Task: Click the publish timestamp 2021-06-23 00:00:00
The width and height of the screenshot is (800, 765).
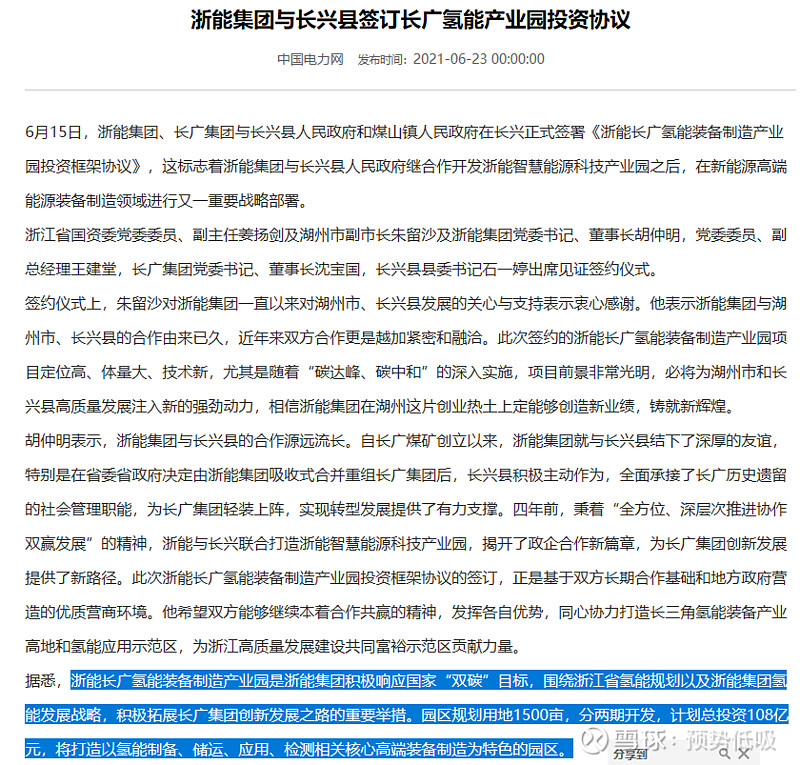Action: (x=479, y=59)
